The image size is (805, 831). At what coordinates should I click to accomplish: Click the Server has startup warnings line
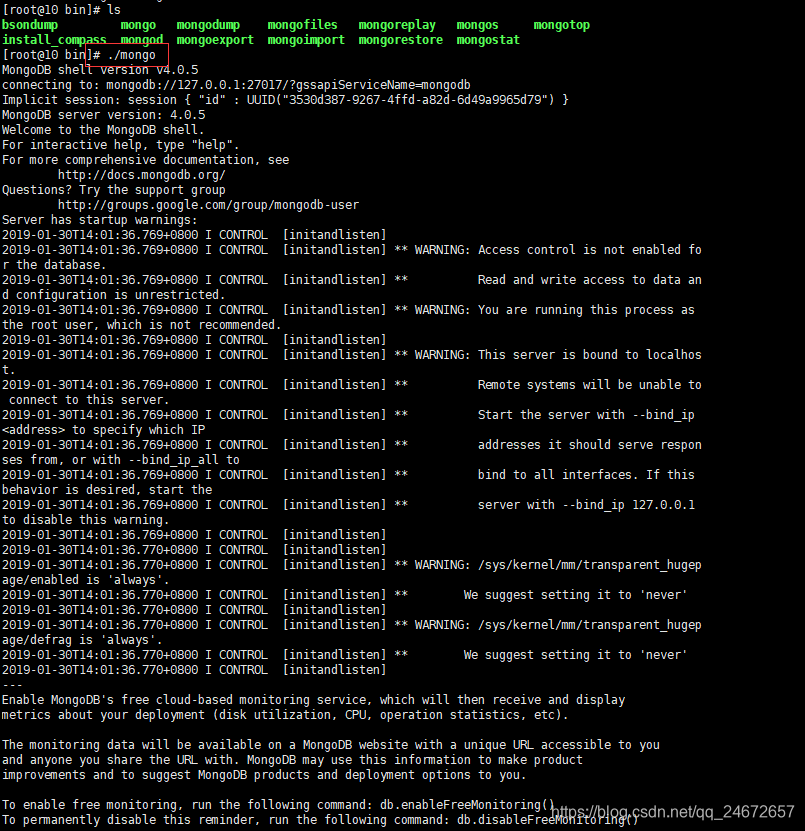coord(99,220)
